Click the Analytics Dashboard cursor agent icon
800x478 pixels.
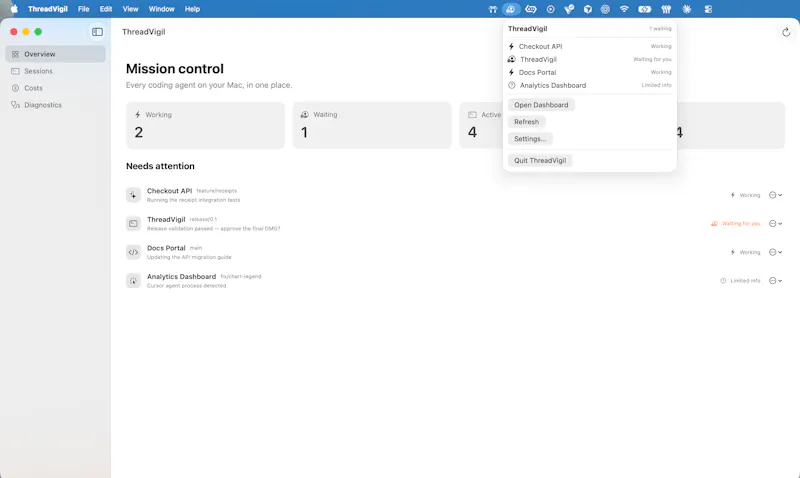coord(133,281)
